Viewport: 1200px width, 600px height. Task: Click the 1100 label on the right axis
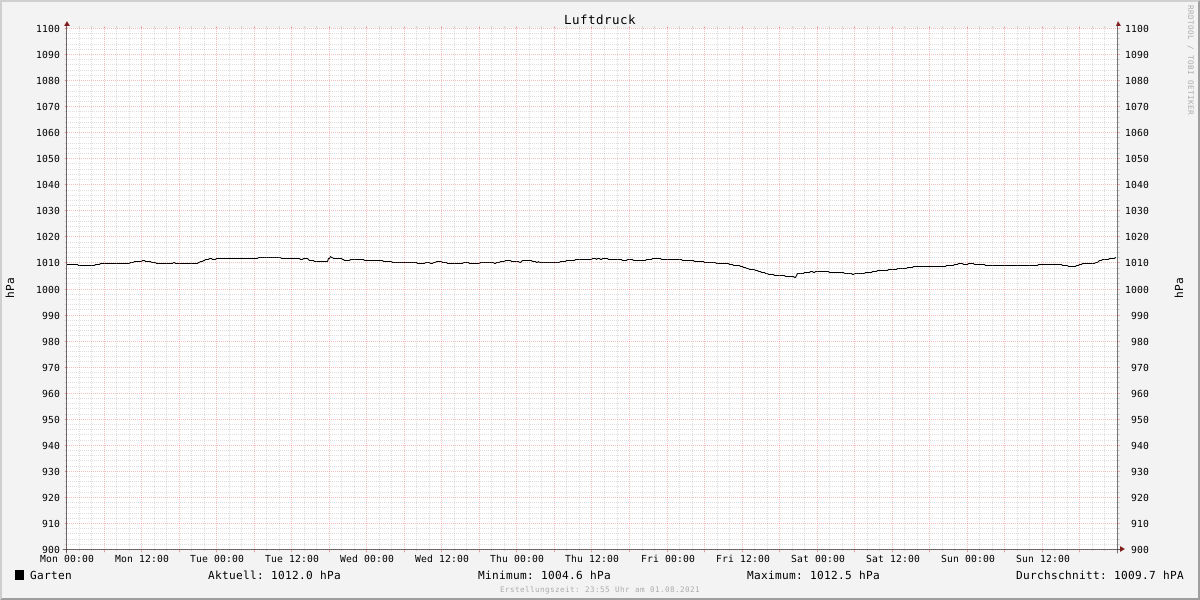point(1137,29)
